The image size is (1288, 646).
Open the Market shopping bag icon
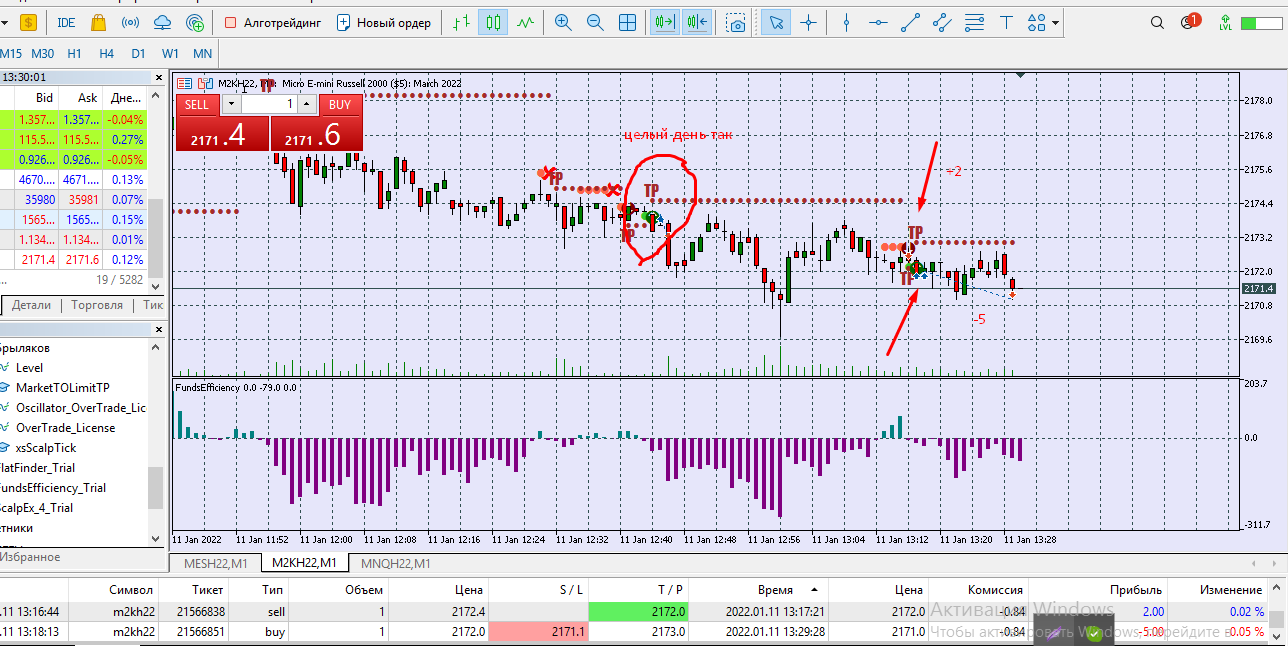coord(98,22)
